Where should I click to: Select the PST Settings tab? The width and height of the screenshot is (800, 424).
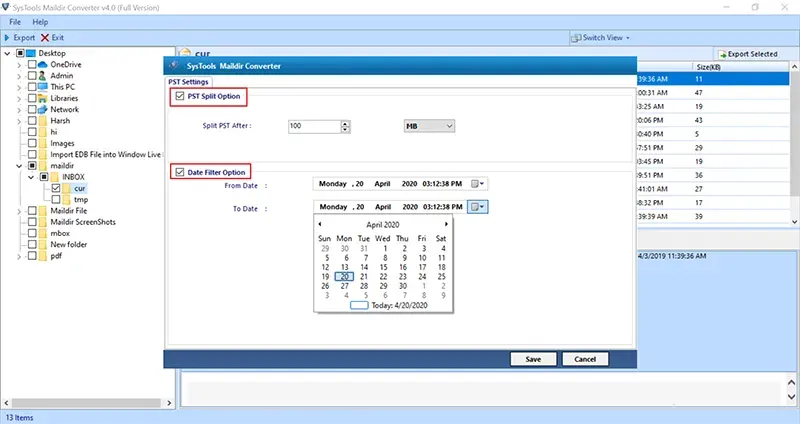tap(189, 82)
